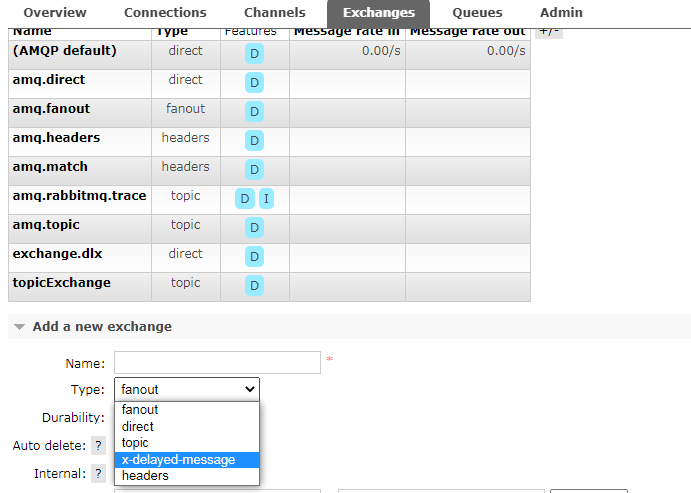691x493 pixels.
Task: Select x-delayed-message from the type list
Action: click(x=179, y=460)
